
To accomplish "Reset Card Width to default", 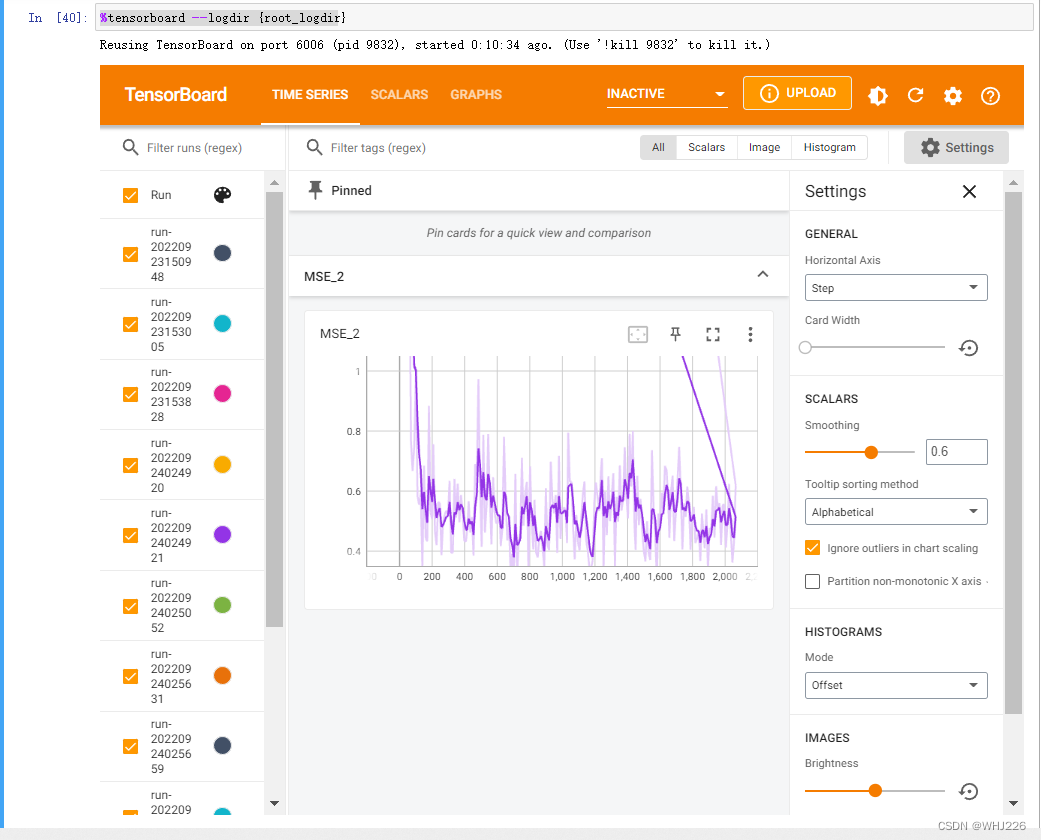I will click(969, 347).
